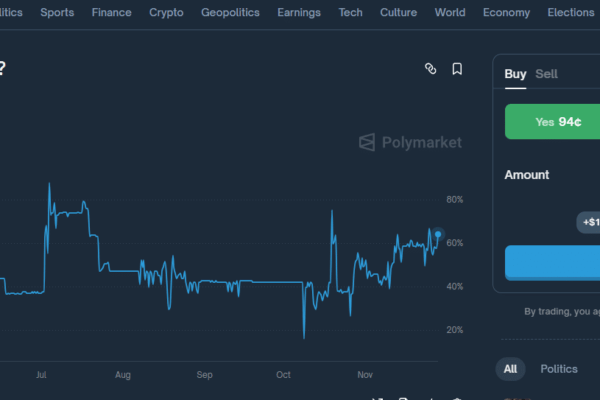Click the Polymarket logo watermark
600x400 pixels.
[x=410, y=142]
